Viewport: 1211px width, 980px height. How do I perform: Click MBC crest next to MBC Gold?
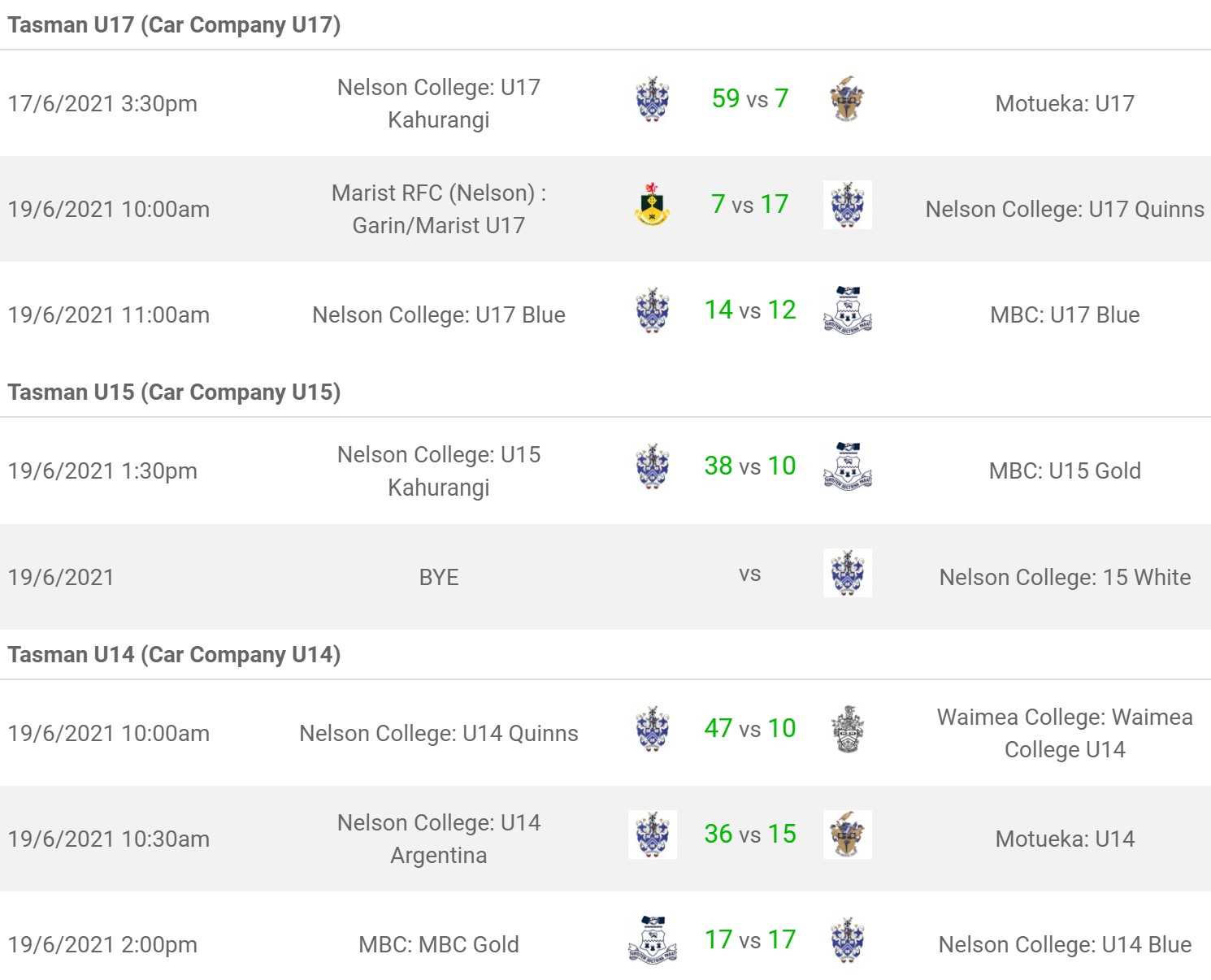[652, 940]
